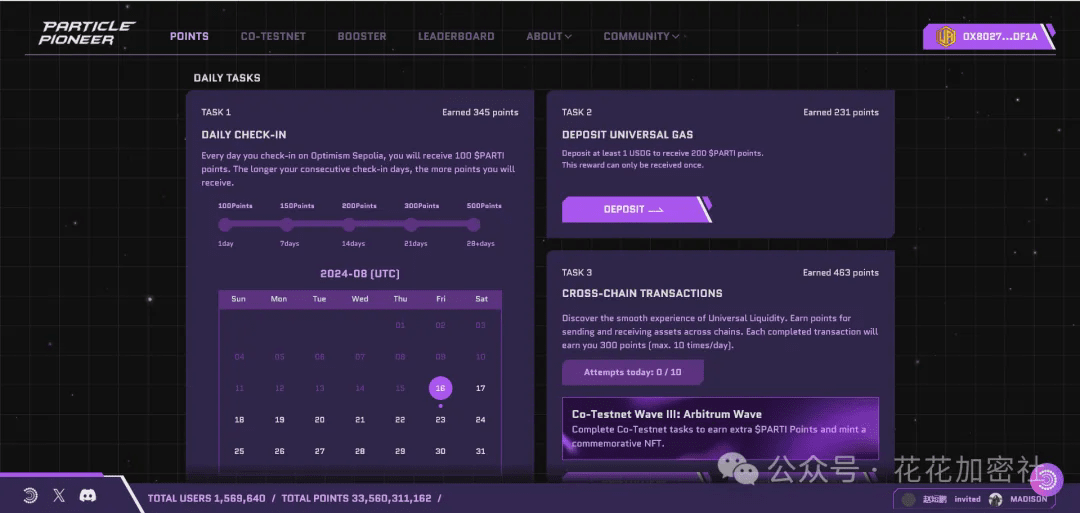Screen dimensions: 1080x513
Task: Expand the ABOUT dropdown menu
Action: pos(549,36)
